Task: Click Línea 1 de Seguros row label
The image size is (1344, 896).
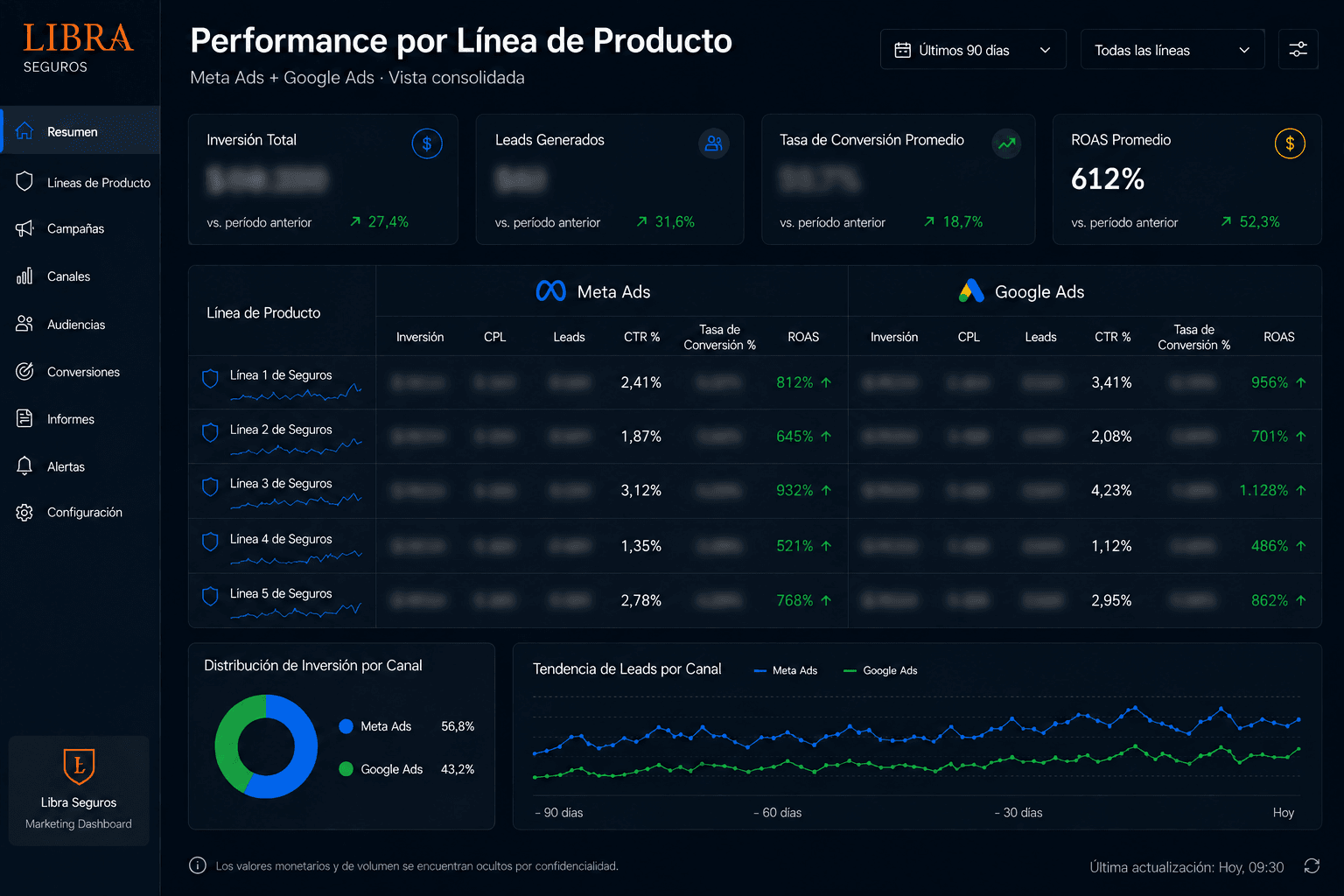Action: [281, 374]
